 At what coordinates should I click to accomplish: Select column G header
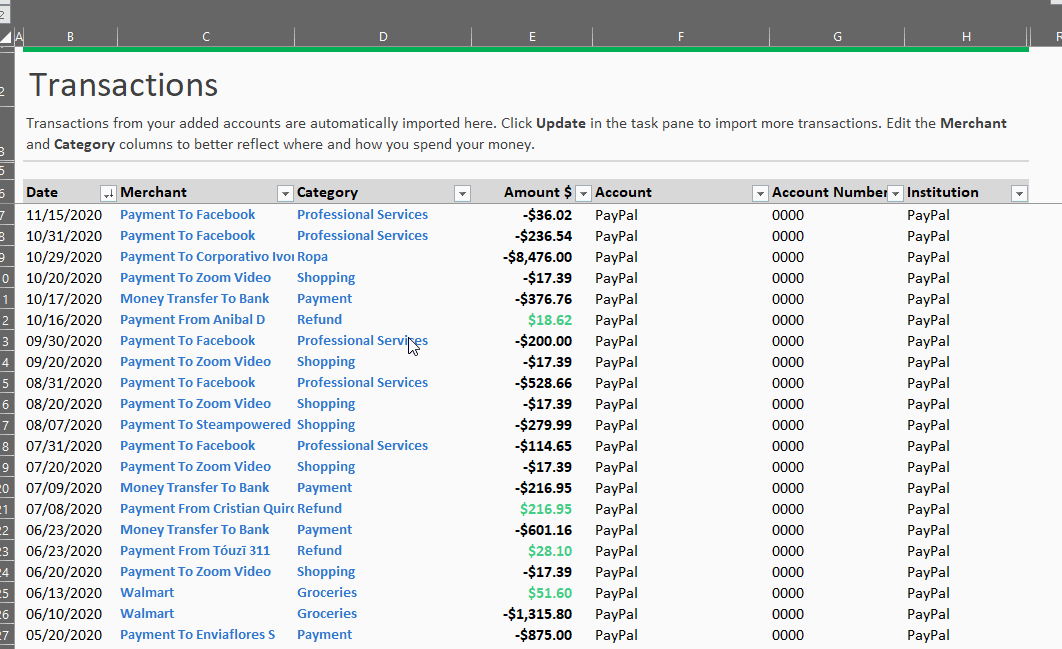click(837, 37)
